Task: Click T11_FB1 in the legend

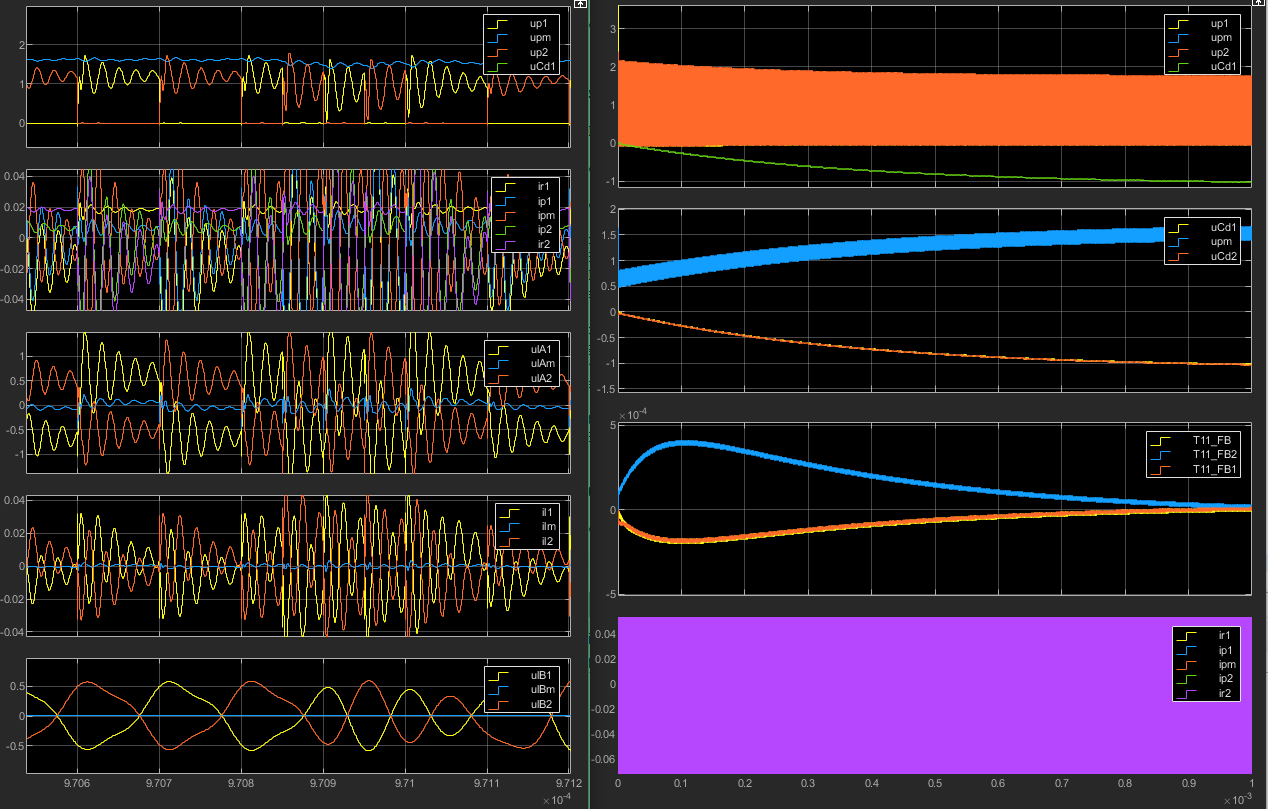Action: click(x=1214, y=469)
